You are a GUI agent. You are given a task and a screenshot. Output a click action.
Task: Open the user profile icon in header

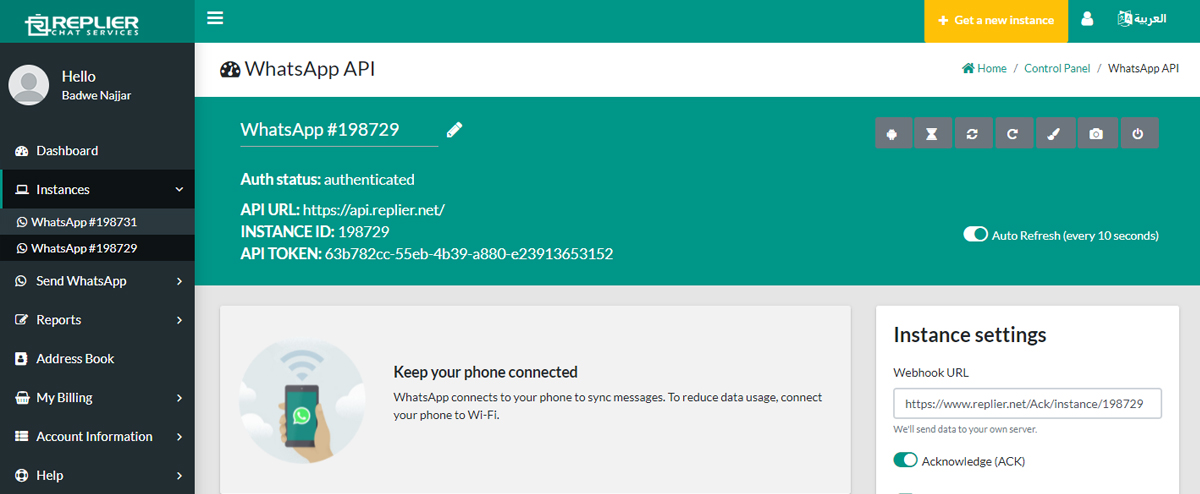[1087, 20]
